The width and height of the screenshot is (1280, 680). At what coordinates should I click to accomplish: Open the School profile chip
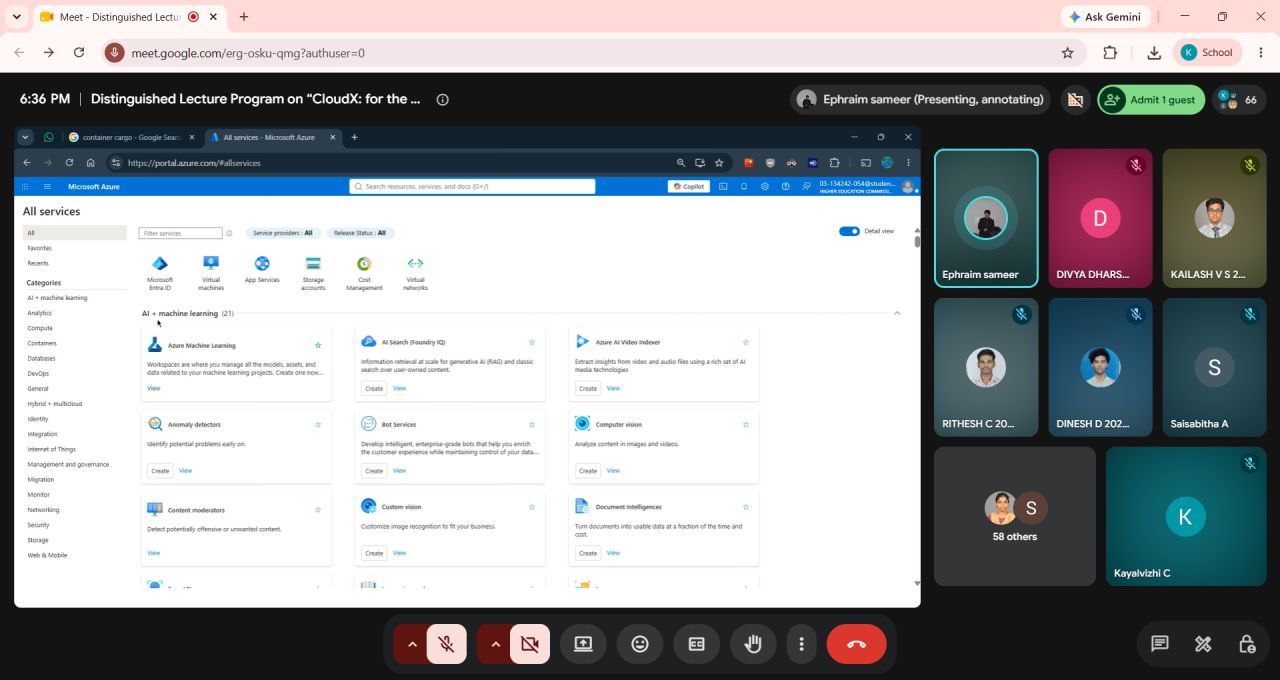click(1208, 53)
